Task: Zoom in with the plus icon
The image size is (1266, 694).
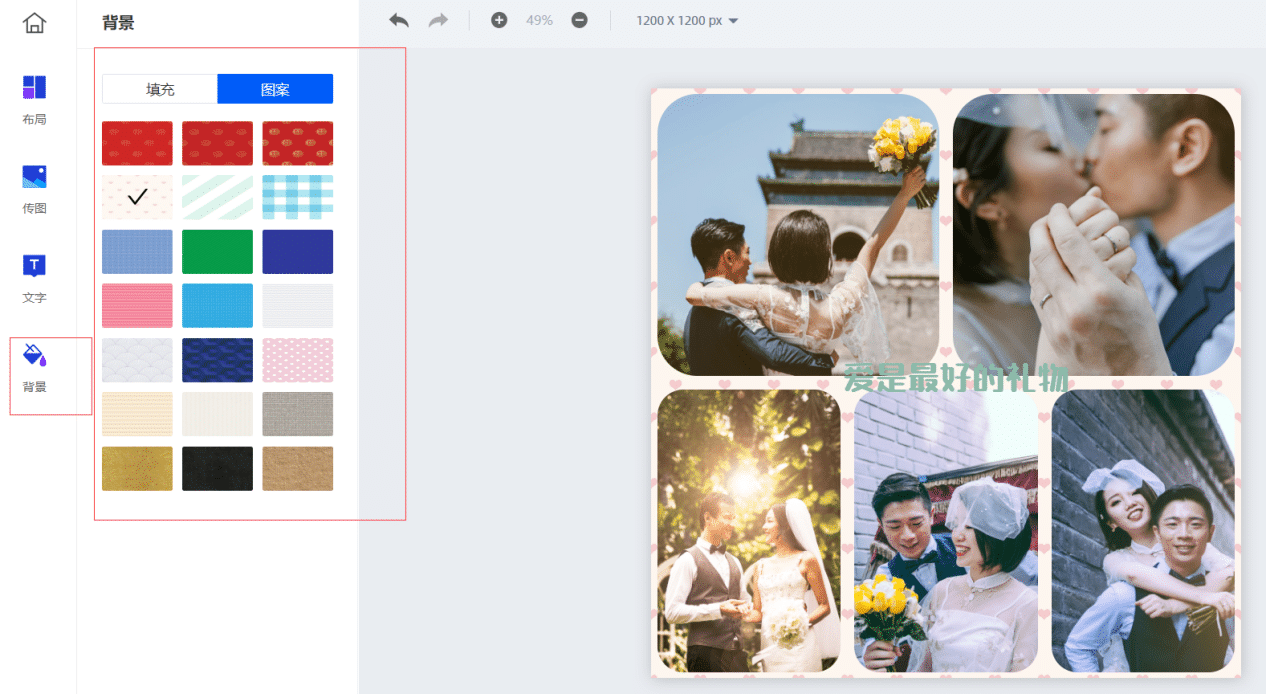Action: coord(499,20)
